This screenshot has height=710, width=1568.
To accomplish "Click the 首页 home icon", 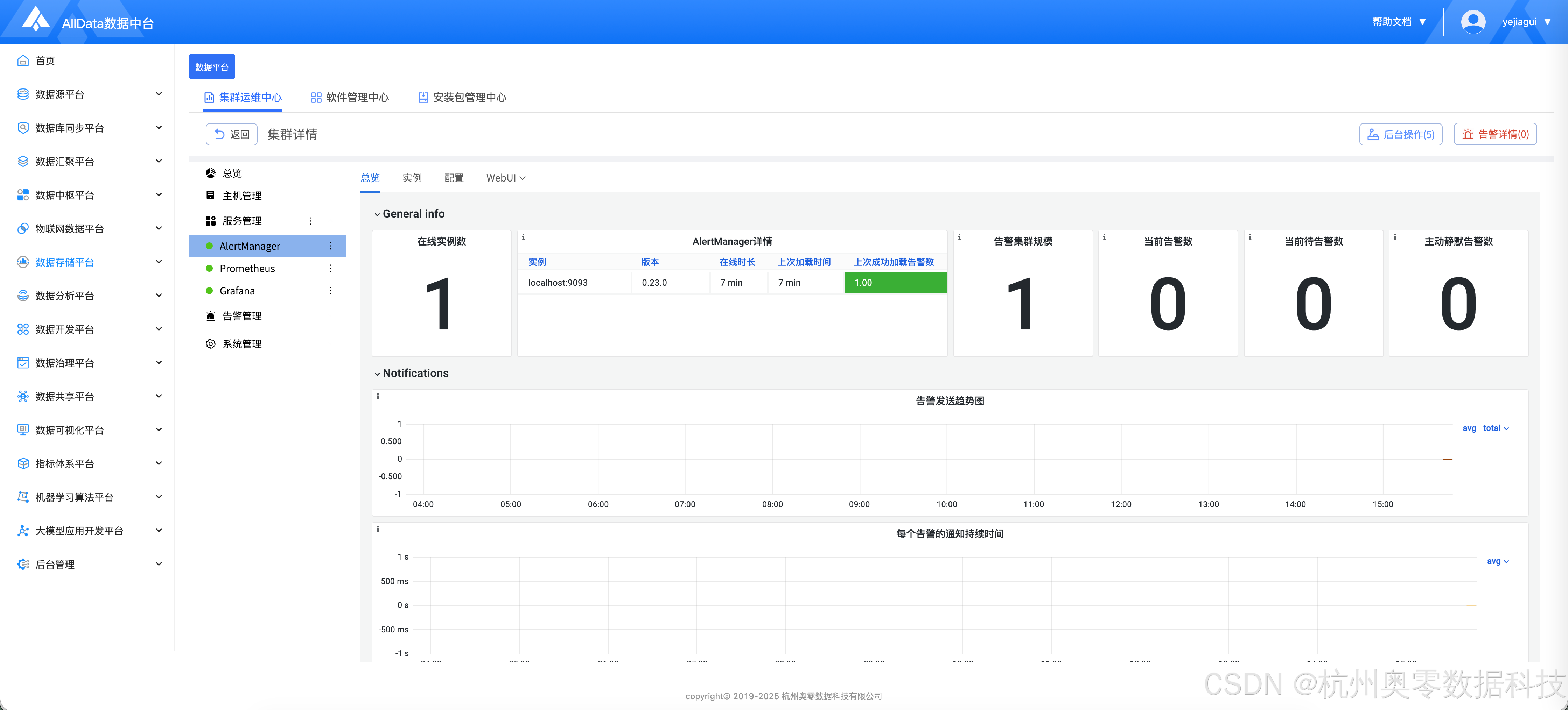I will (x=23, y=61).
